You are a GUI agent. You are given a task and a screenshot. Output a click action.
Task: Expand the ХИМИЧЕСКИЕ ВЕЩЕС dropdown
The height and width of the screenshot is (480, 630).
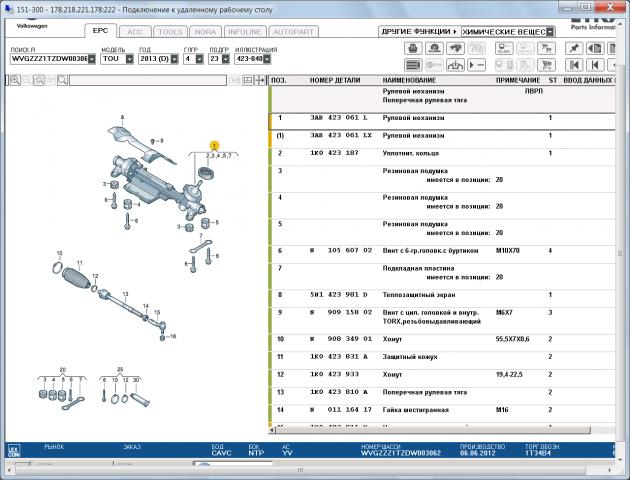point(550,32)
